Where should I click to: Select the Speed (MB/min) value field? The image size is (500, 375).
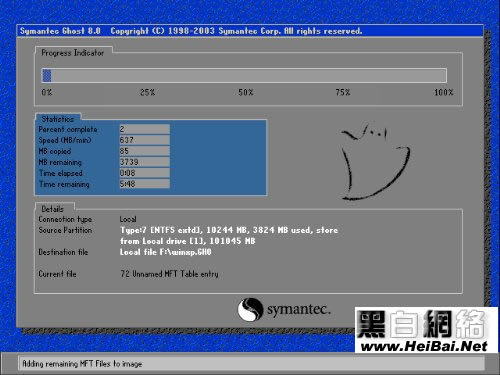click(144, 140)
